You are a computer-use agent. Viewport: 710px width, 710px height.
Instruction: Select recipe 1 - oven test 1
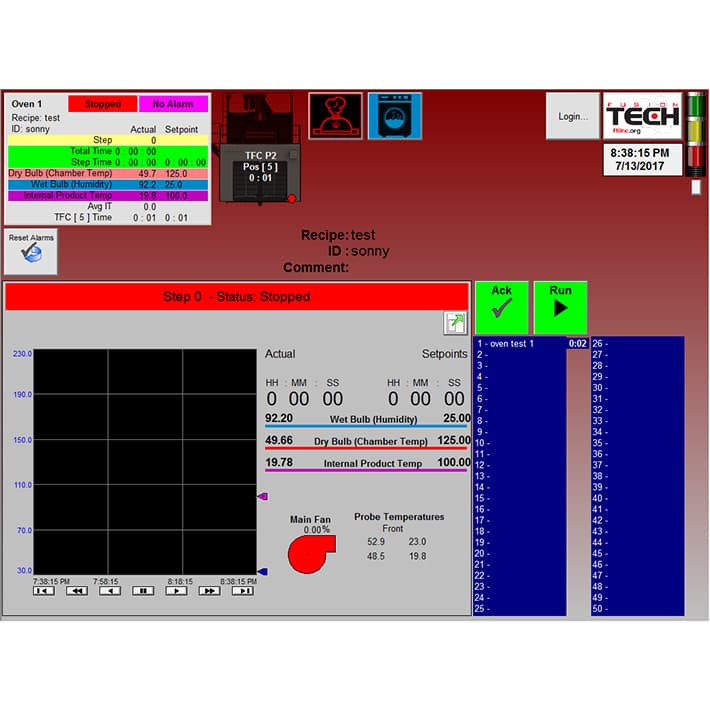click(520, 344)
